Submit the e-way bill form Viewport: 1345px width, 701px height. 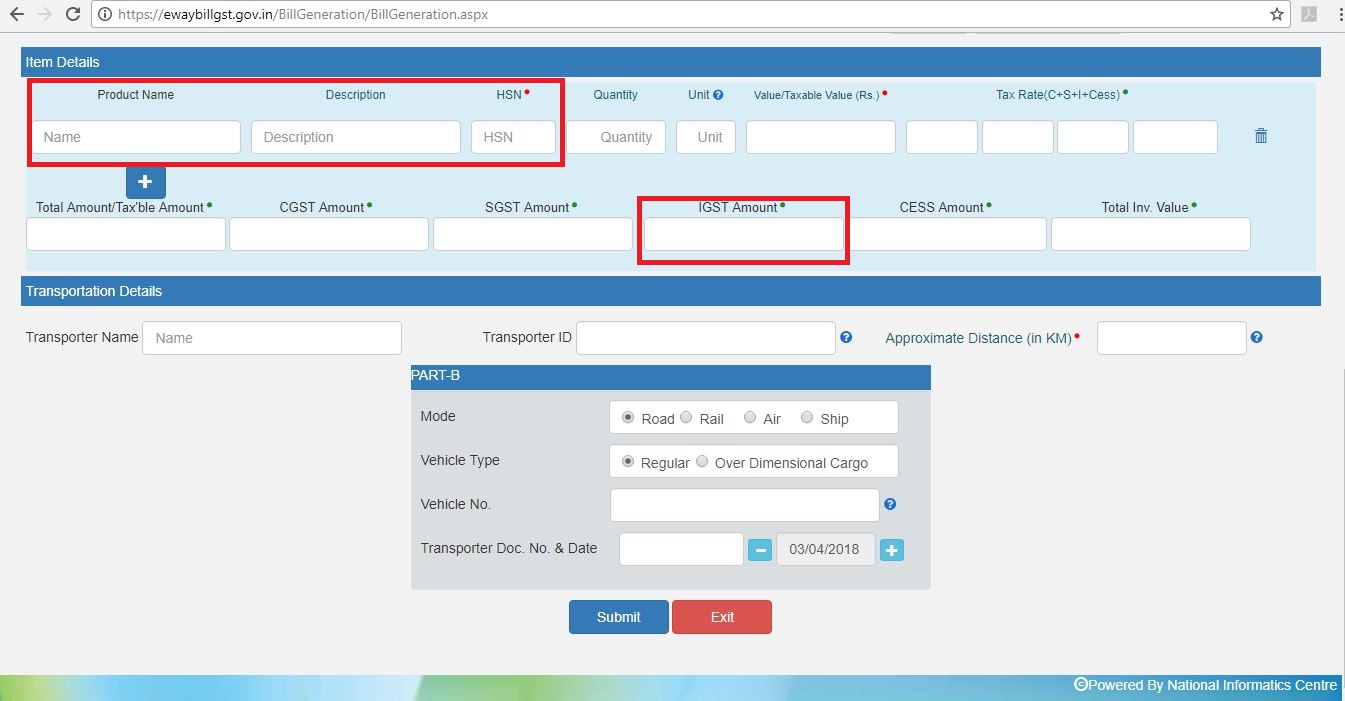coord(618,616)
